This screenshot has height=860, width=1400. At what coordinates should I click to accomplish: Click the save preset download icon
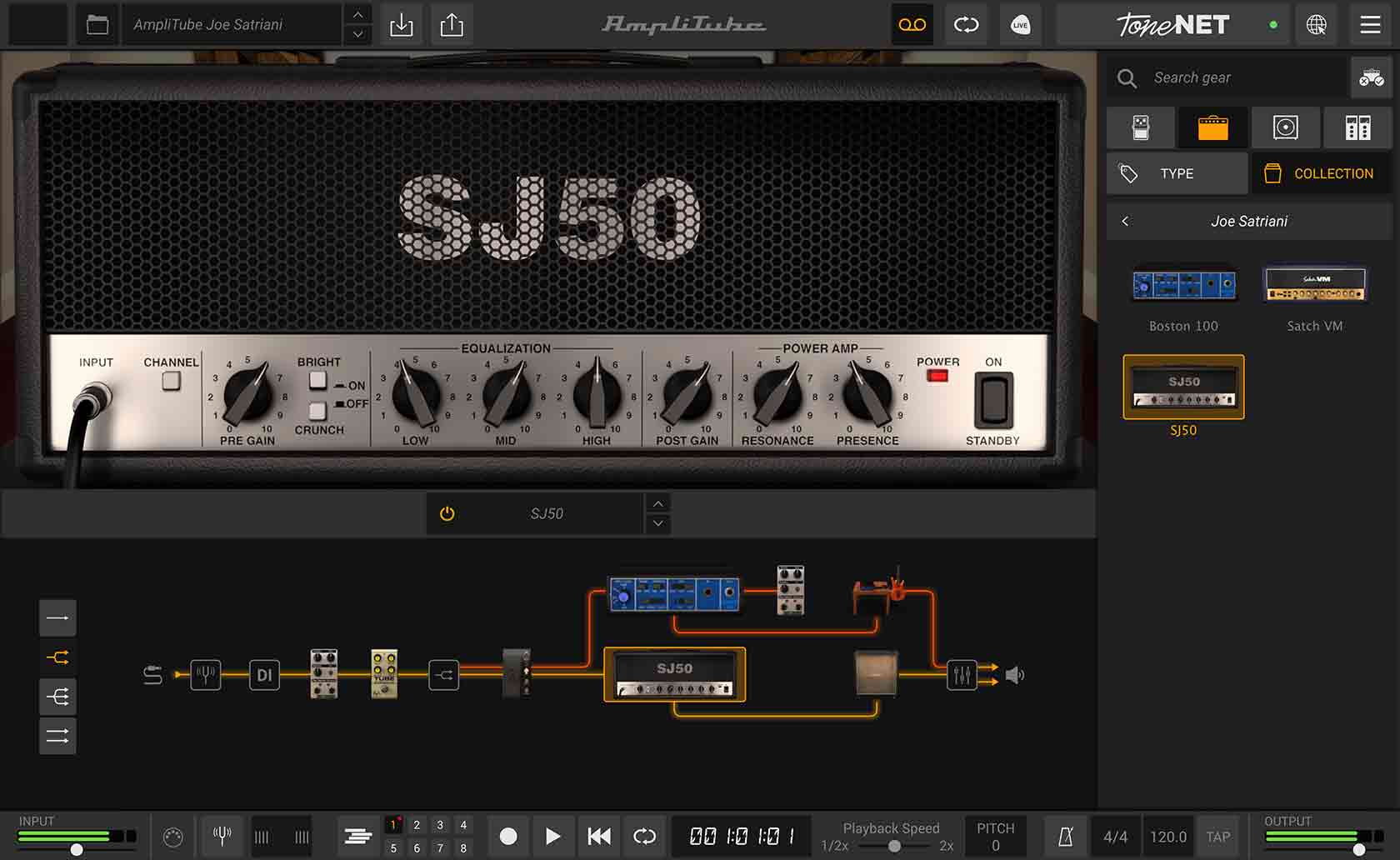click(401, 25)
